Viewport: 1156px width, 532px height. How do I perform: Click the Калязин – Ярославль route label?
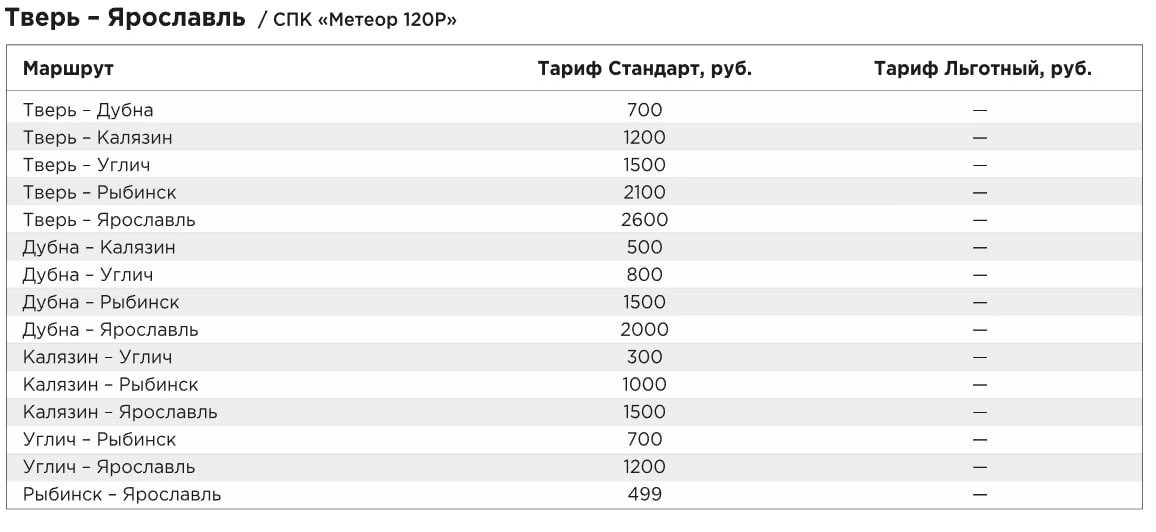[x=120, y=412]
